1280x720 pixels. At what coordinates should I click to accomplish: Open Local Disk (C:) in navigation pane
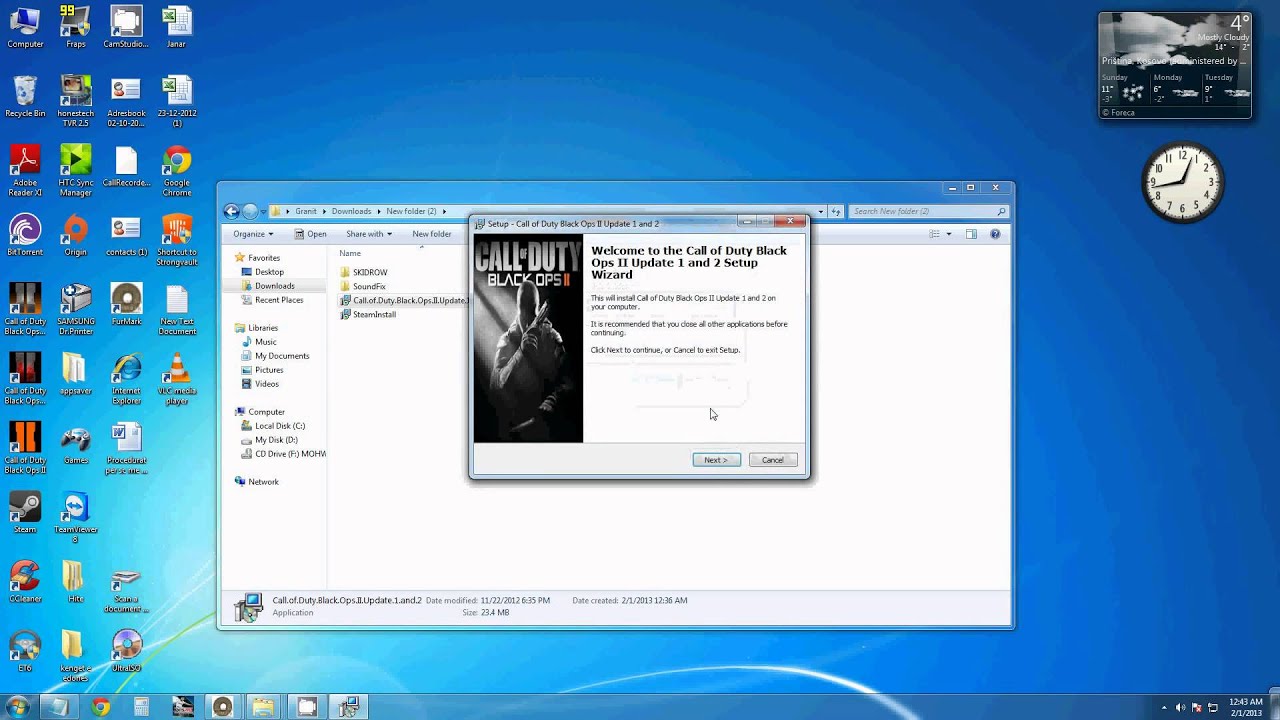[x=280, y=426]
